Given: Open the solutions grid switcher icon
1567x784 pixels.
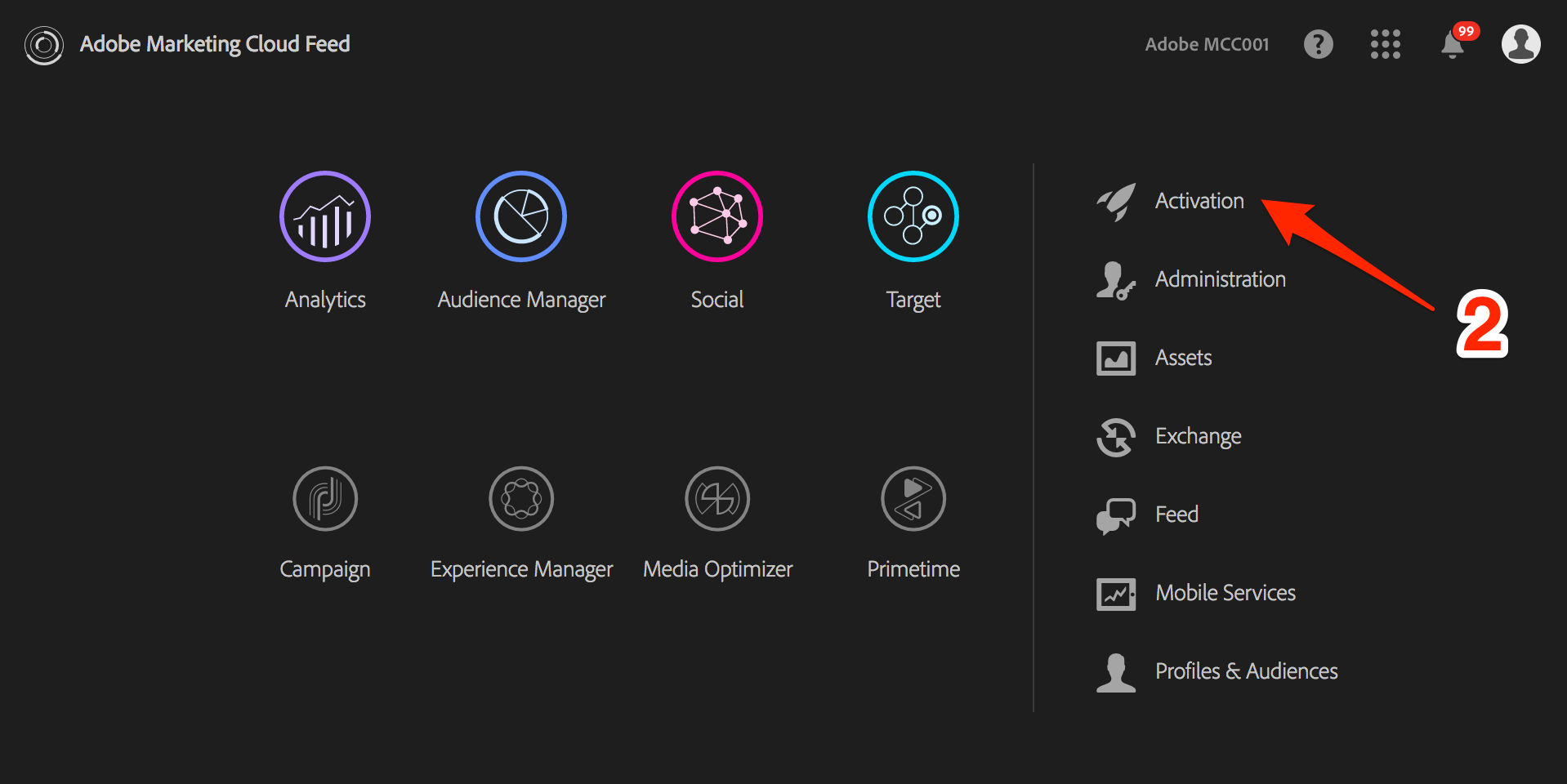Looking at the screenshot, I should pyautogui.click(x=1386, y=44).
